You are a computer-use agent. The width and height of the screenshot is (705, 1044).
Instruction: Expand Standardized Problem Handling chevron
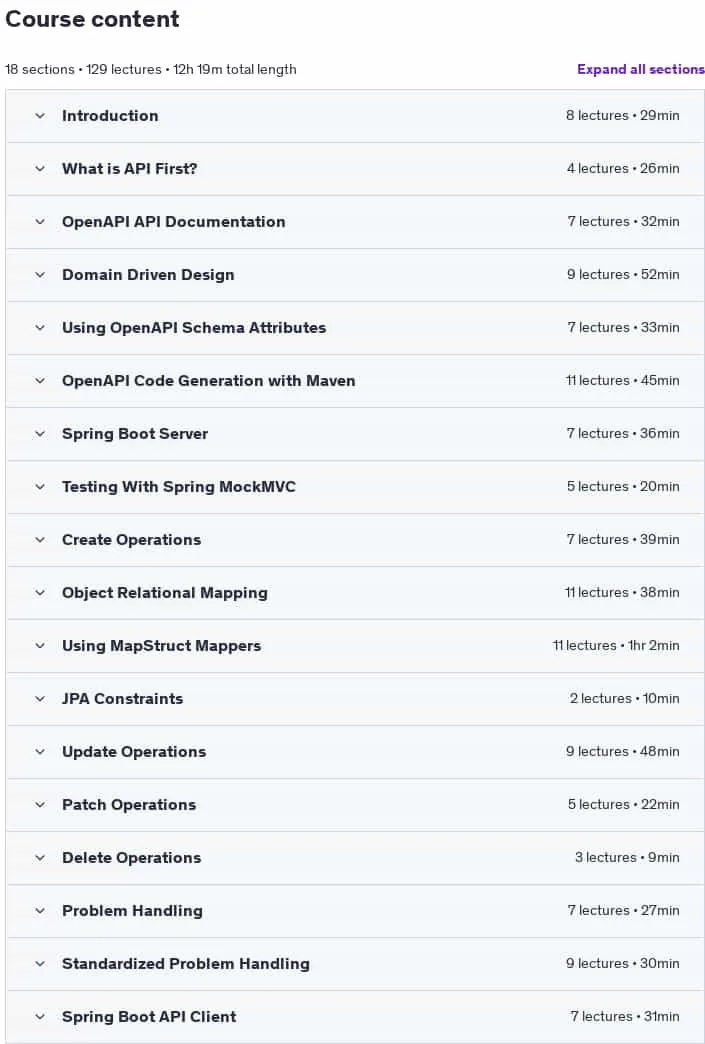point(40,963)
